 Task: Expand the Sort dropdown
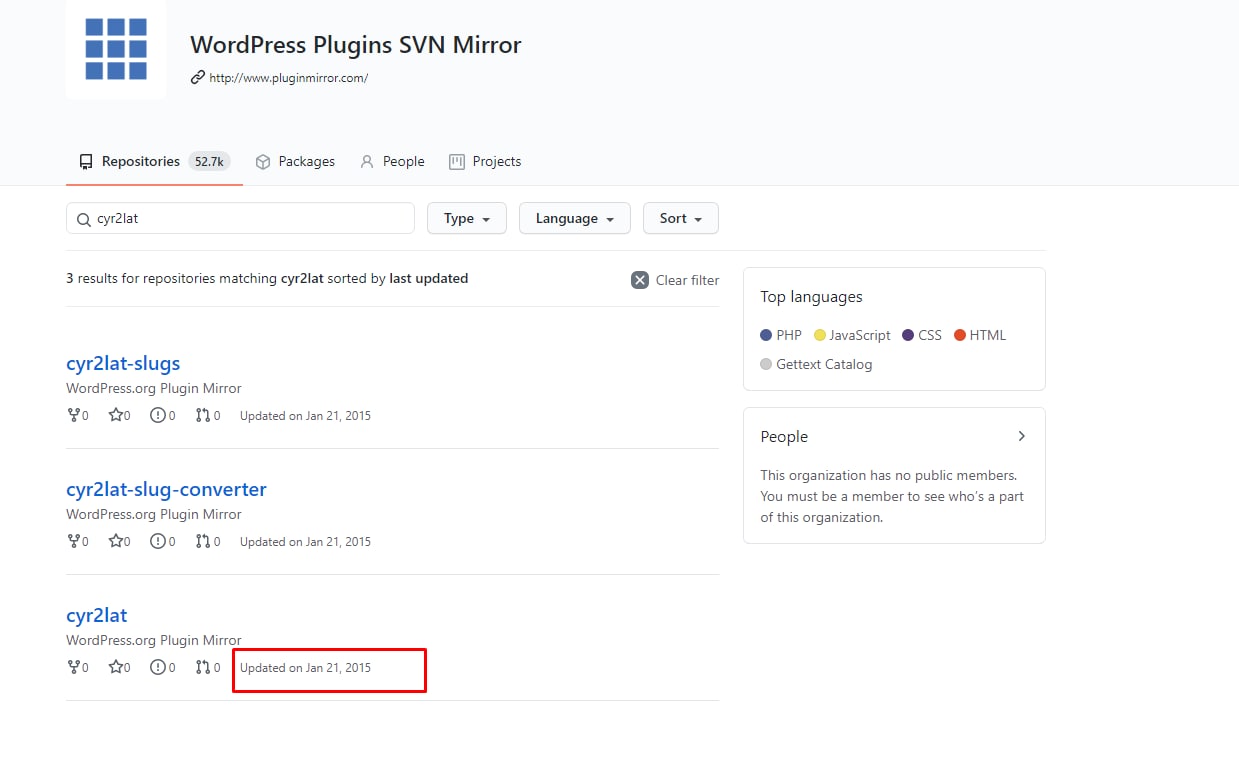point(681,218)
